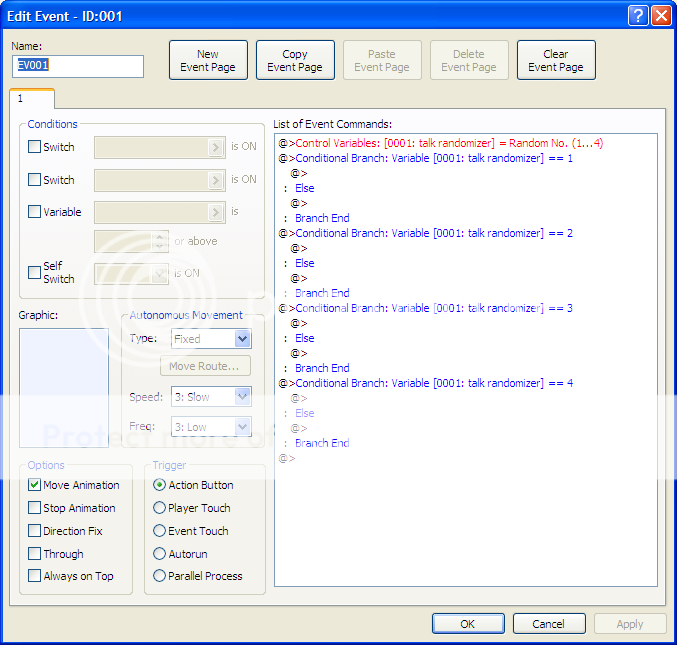Enable the Self Switch condition checkbox
The image size is (677, 645).
35,272
